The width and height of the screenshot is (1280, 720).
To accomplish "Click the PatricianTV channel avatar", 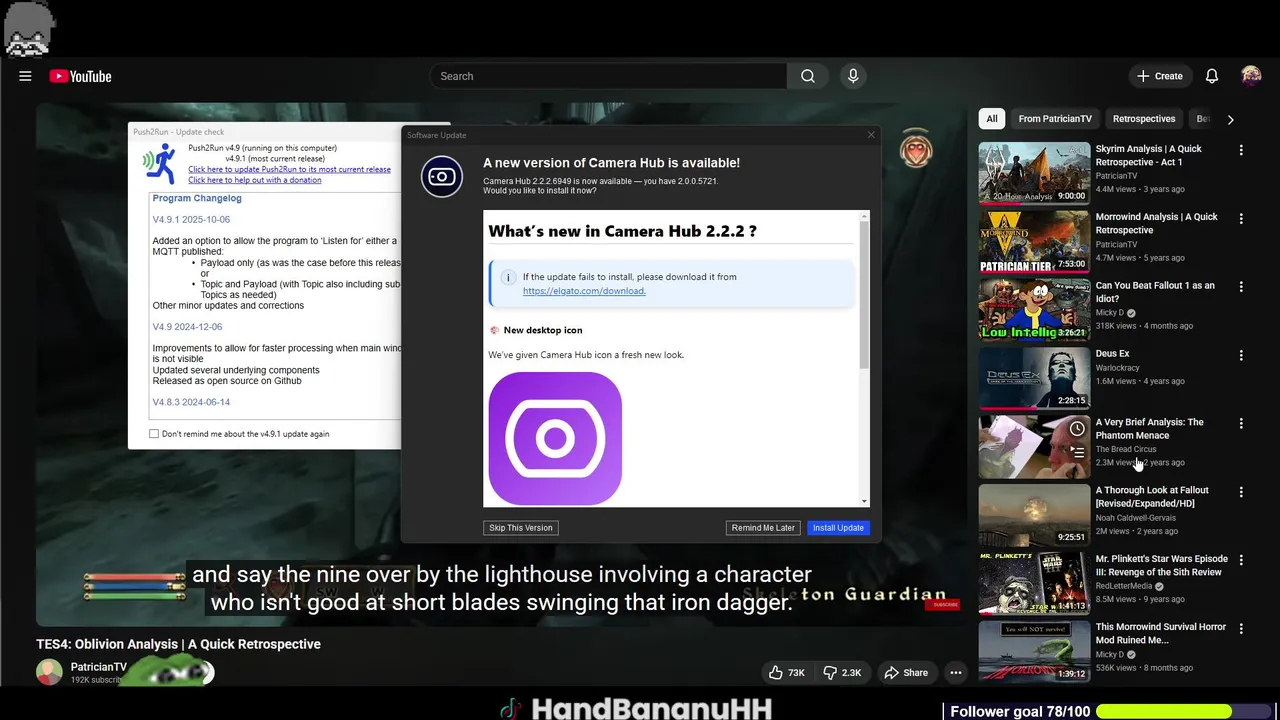I will pos(49,672).
